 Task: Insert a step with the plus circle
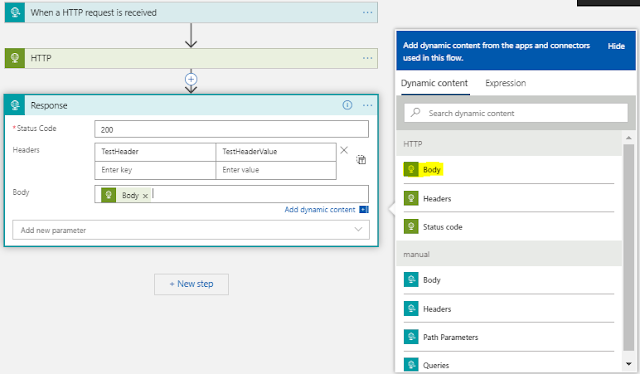click(191, 79)
